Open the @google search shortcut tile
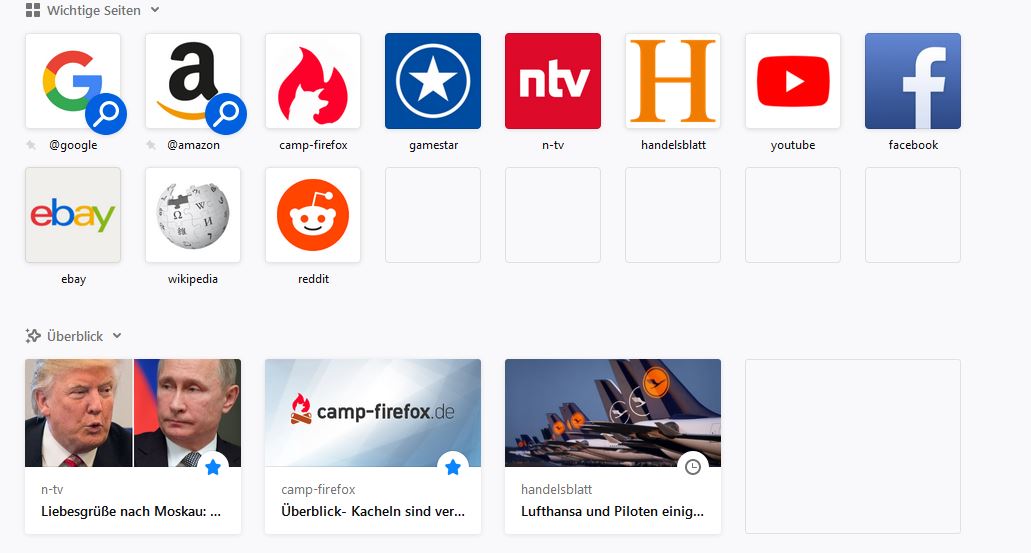This screenshot has width=1031, height=553. 73,81
